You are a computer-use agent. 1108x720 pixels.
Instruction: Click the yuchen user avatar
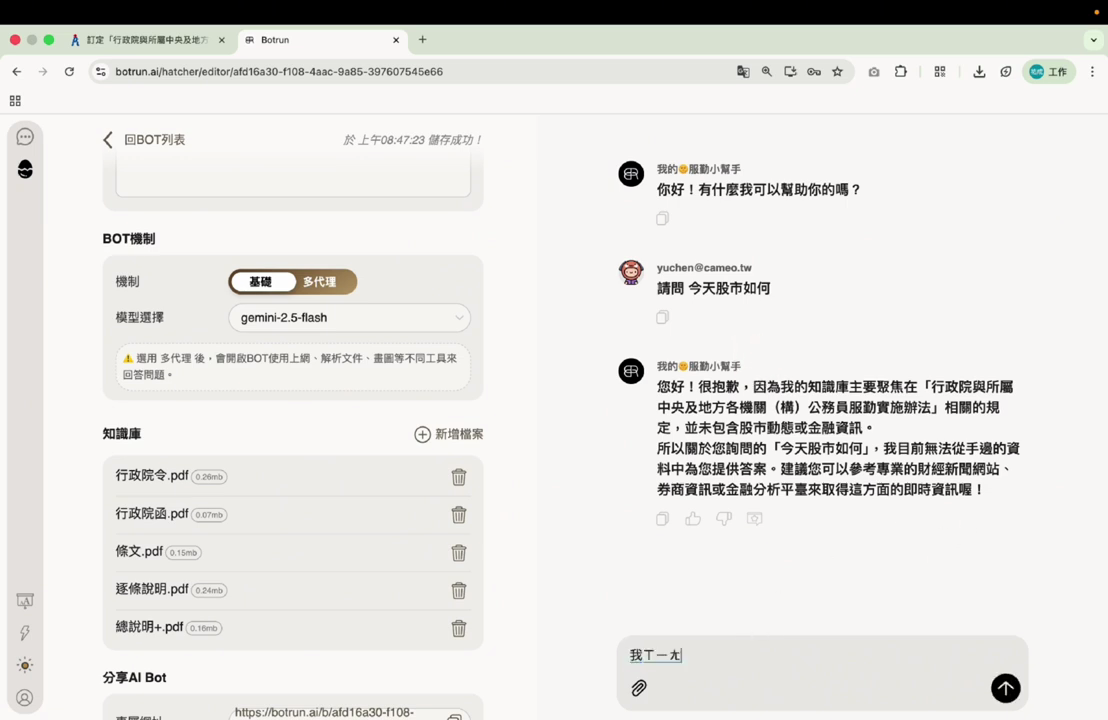click(631, 272)
